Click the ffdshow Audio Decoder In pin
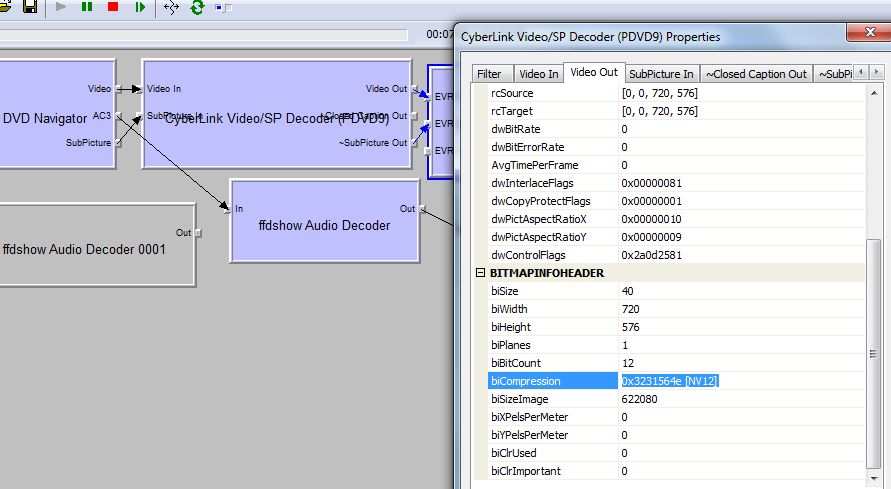This screenshot has height=489, width=891. 227,209
